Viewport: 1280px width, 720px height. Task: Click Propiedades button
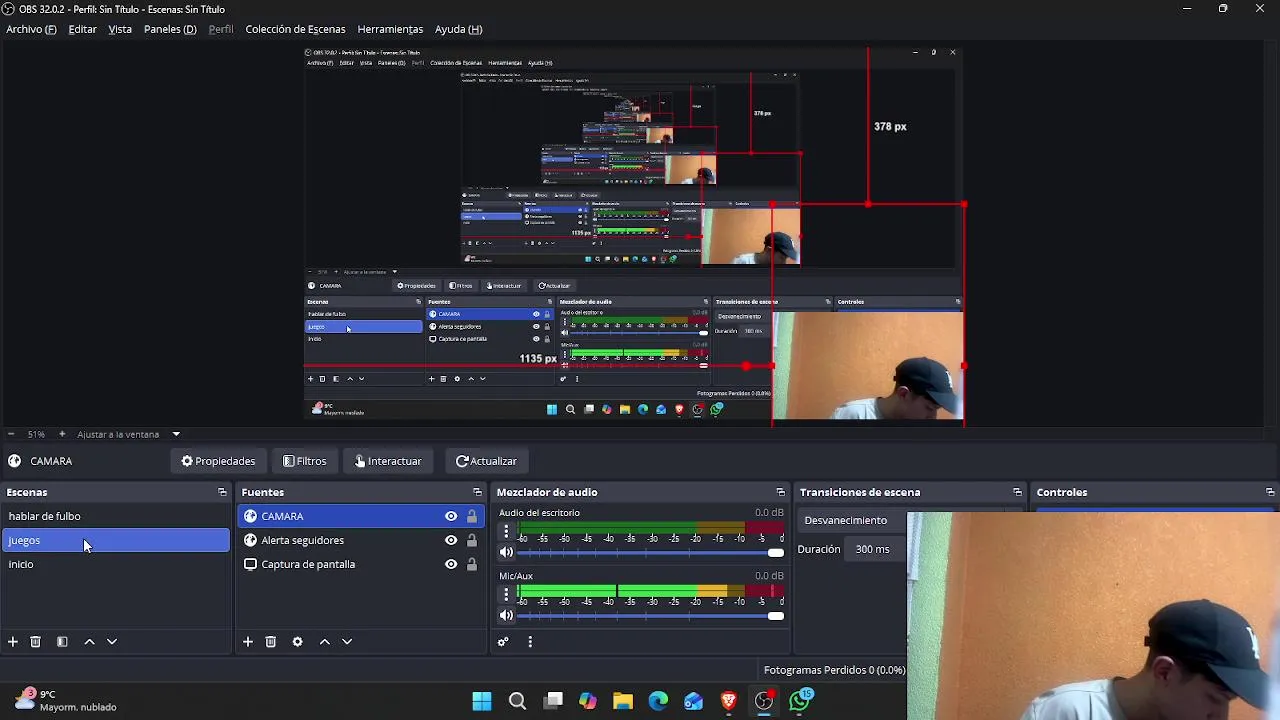tap(218, 461)
